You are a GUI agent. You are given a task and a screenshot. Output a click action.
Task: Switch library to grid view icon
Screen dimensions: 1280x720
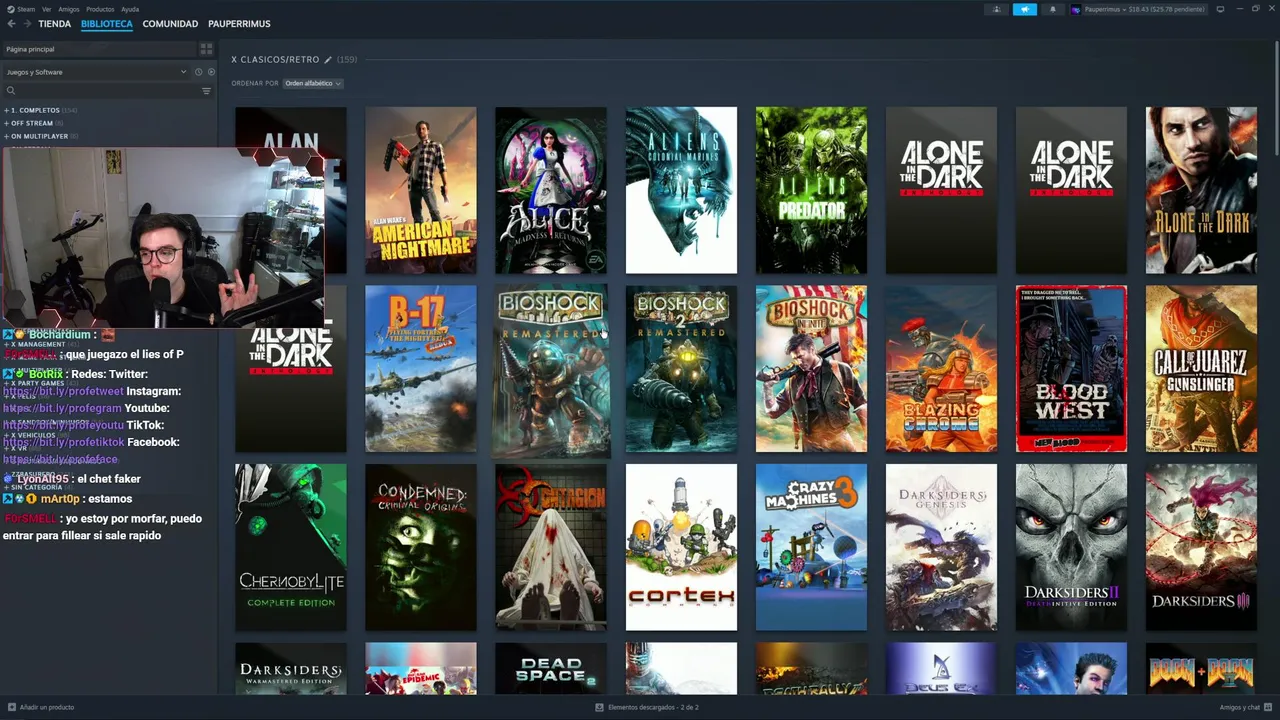206,49
